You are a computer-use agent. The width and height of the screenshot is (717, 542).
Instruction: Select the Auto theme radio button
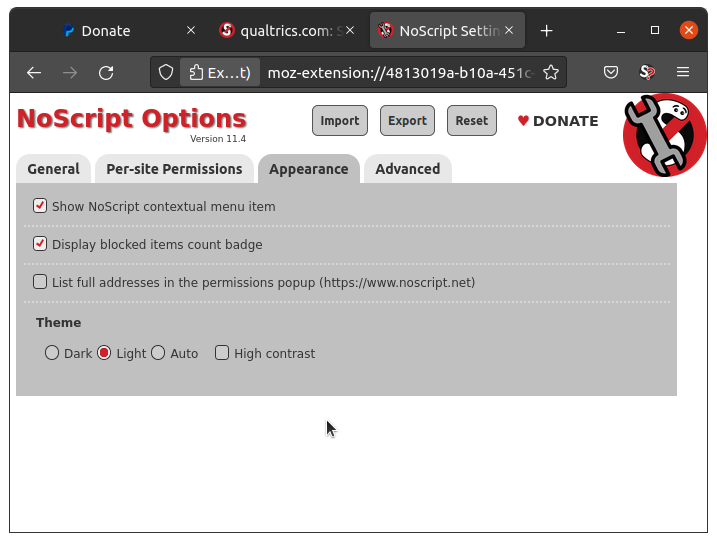pyautogui.click(x=158, y=353)
